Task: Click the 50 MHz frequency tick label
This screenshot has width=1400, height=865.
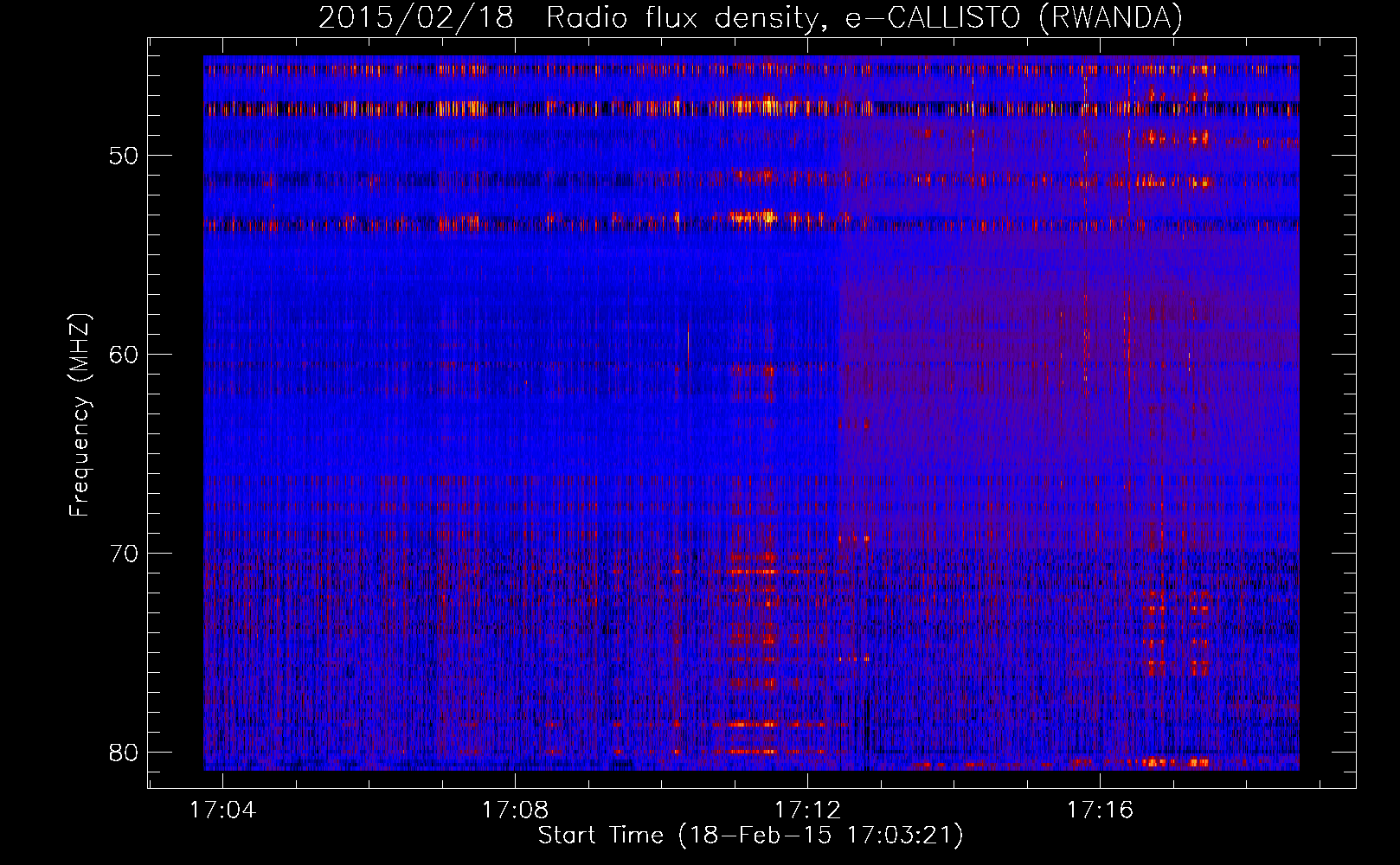Action: click(x=124, y=156)
